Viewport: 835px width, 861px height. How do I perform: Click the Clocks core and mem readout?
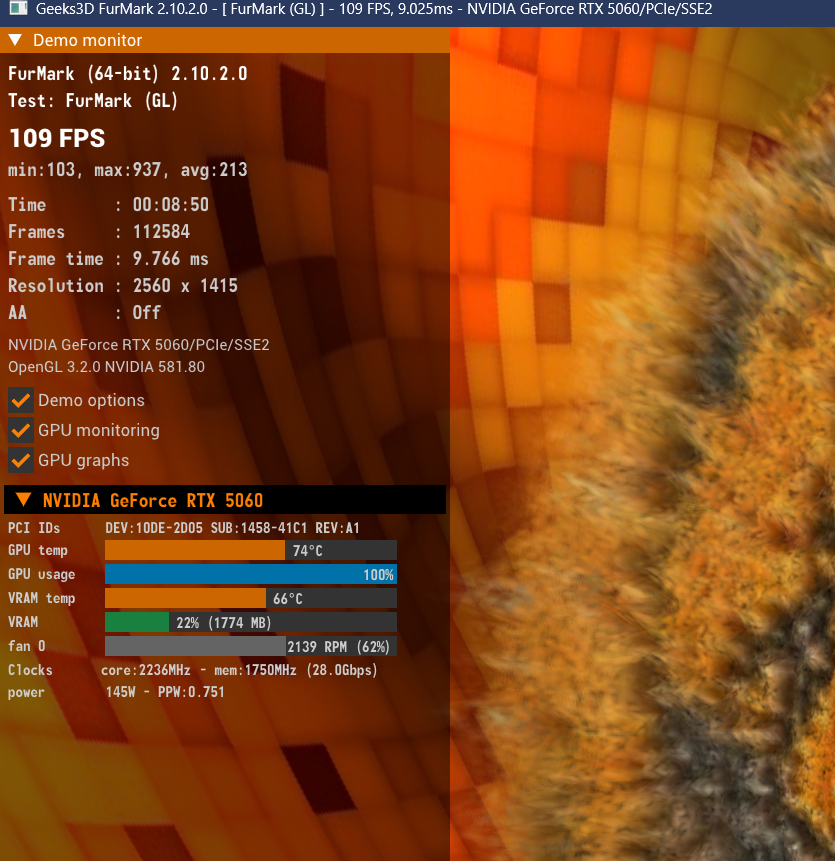pos(240,670)
